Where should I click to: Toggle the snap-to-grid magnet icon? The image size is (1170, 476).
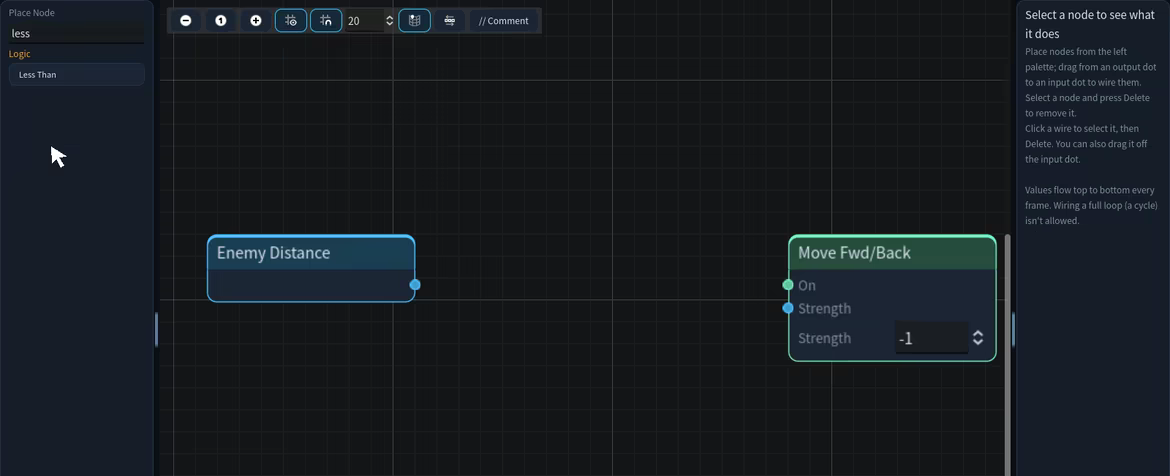click(x=326, y=21)
